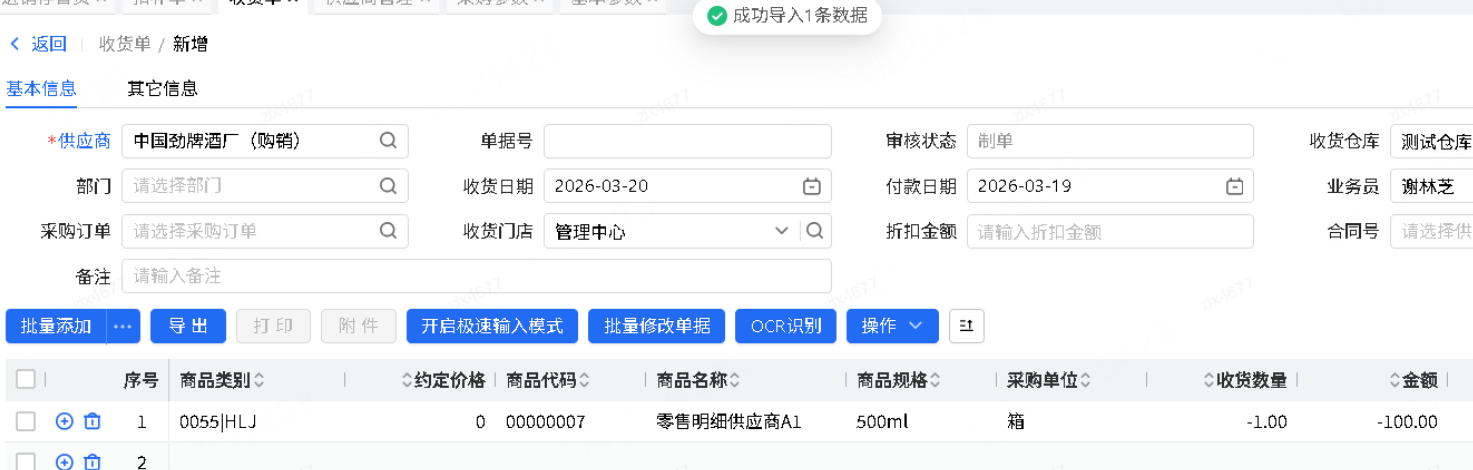Click the 折扣金额 input field
Image resolution: width=1473 pixels, height=470 pixels.
coord(1110,231)
